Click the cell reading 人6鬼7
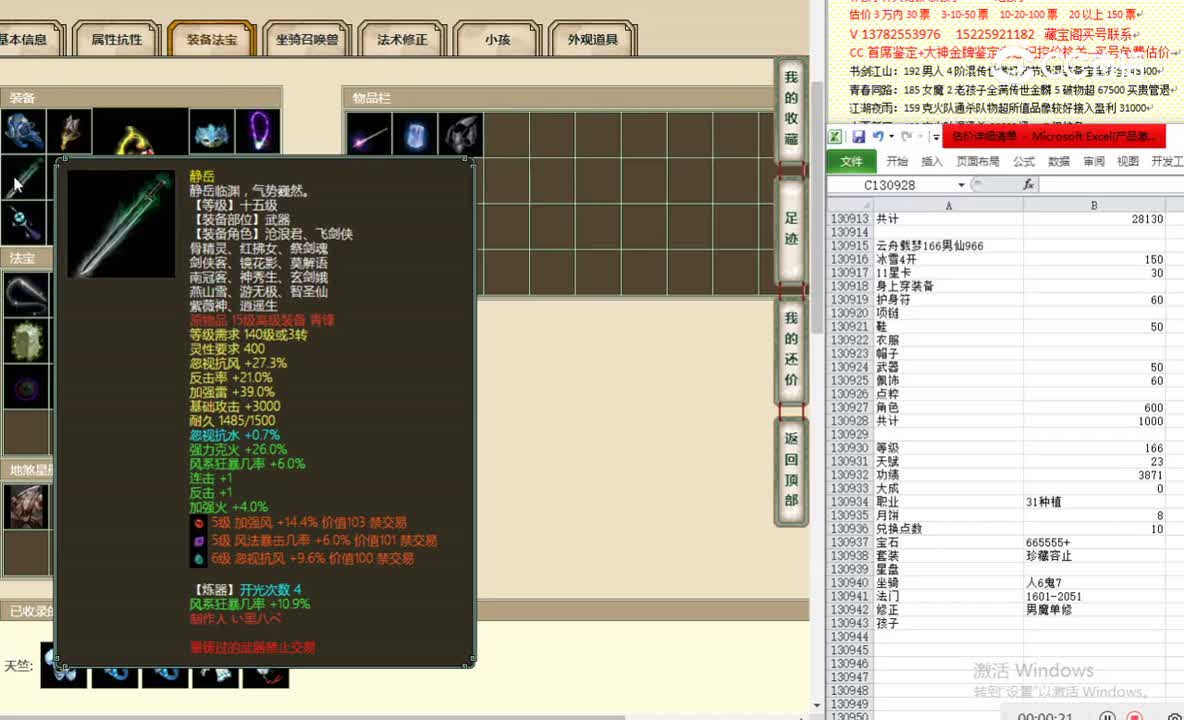 tap(1094, 583)
